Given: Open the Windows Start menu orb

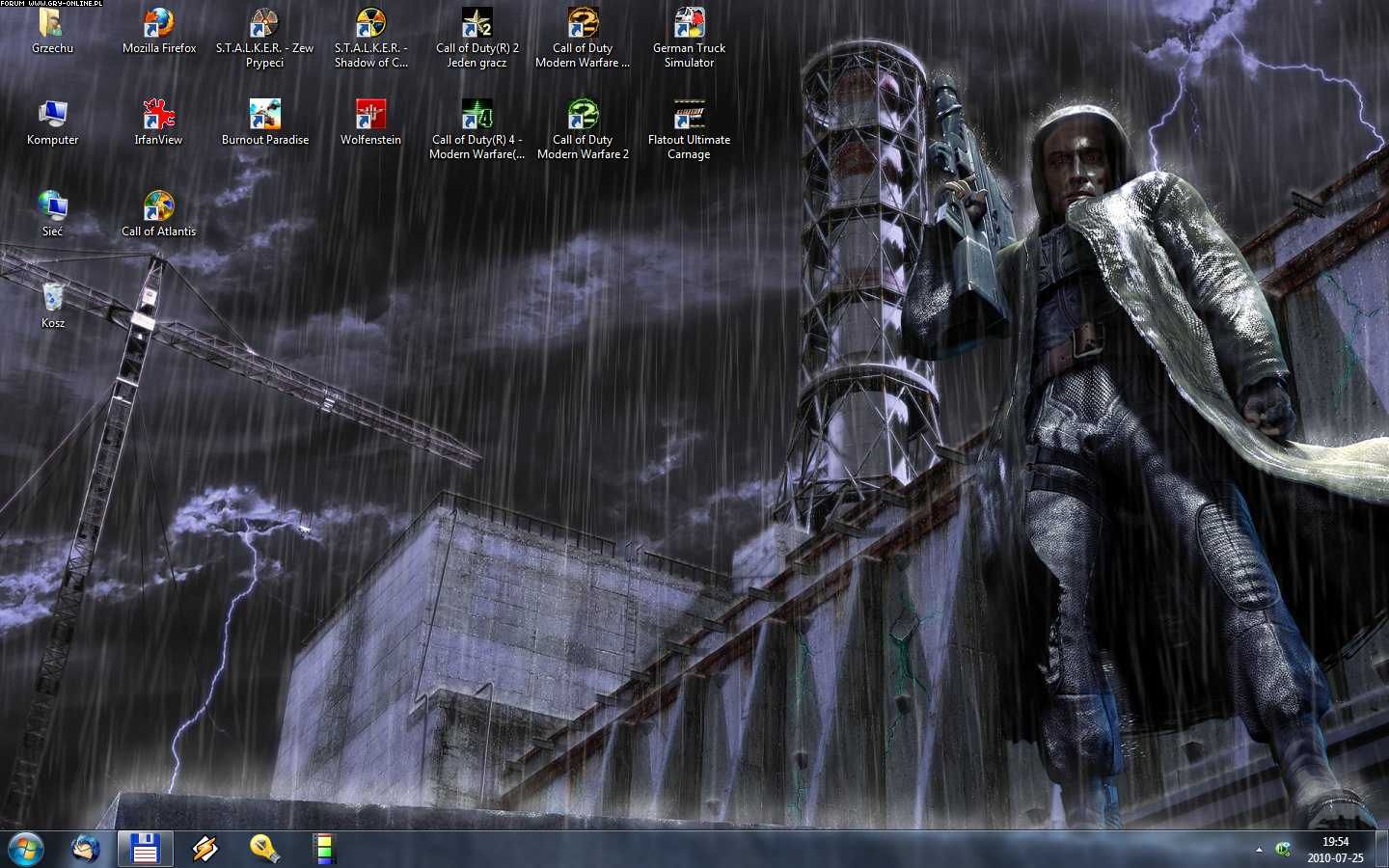Looking at the screenshot, I should click(x=26, y=849).
